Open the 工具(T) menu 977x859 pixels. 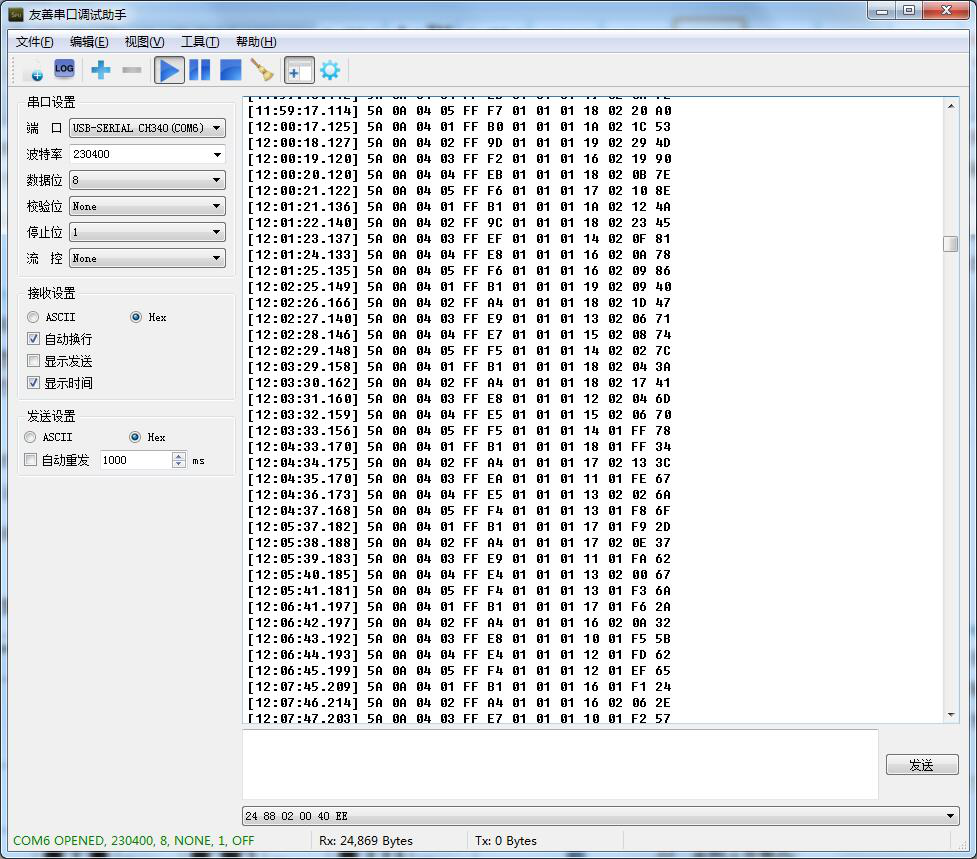pyautogui.click(x=199, y=42)
